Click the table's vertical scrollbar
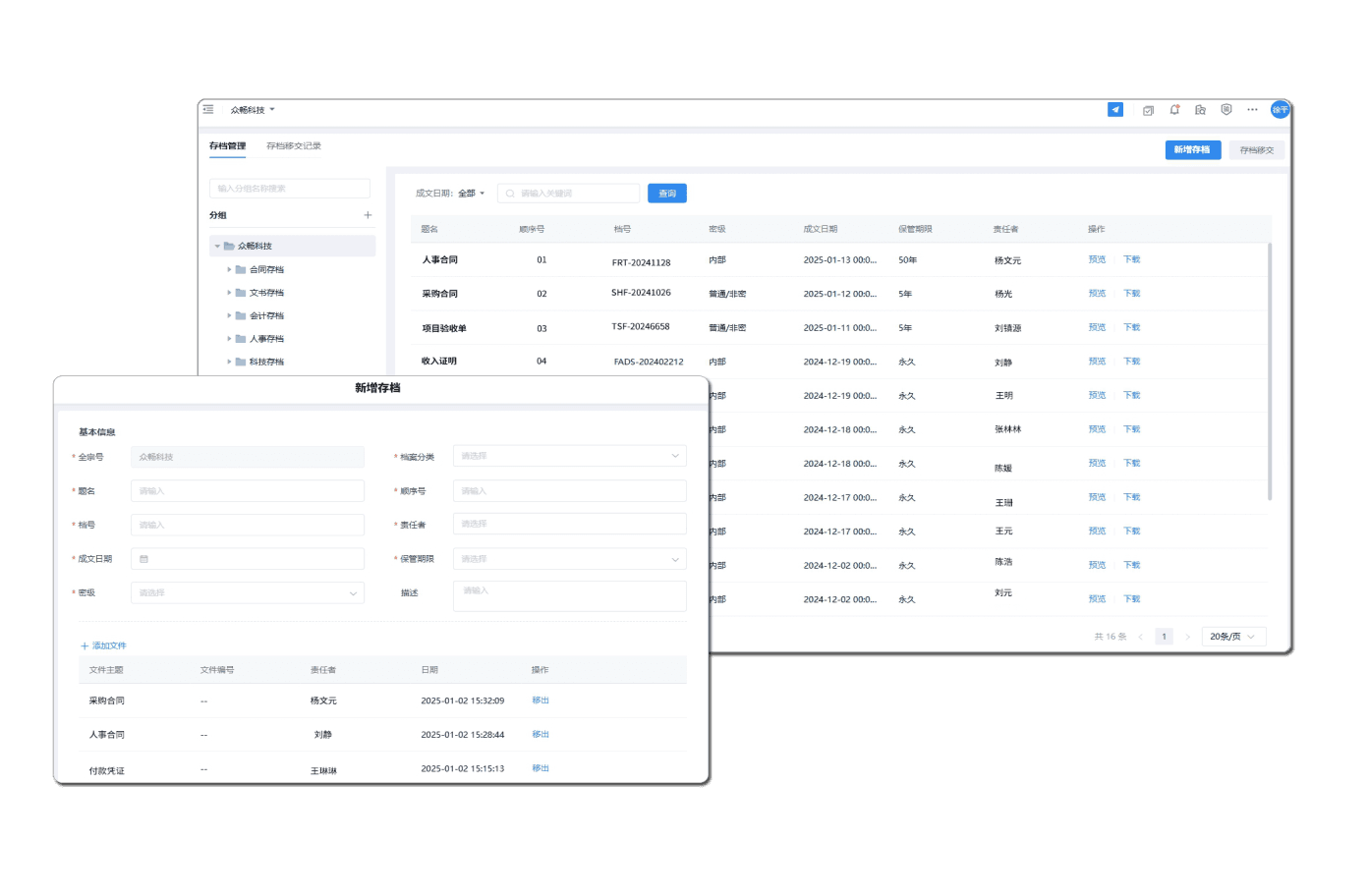 click(x=1270, y=373)
